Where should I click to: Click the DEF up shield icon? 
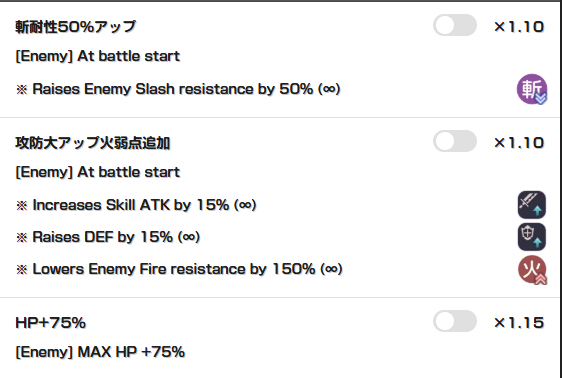[532, 237]
